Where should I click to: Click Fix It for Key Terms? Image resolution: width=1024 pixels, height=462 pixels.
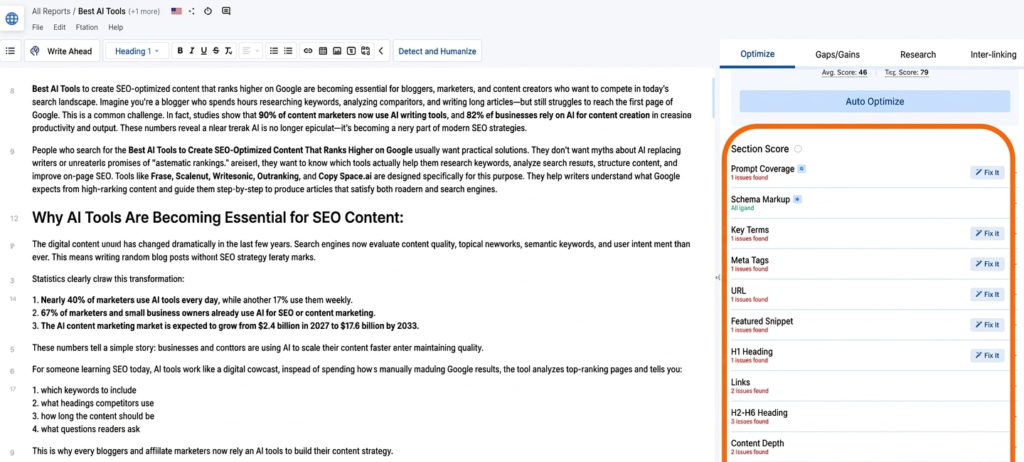(987, 233)
